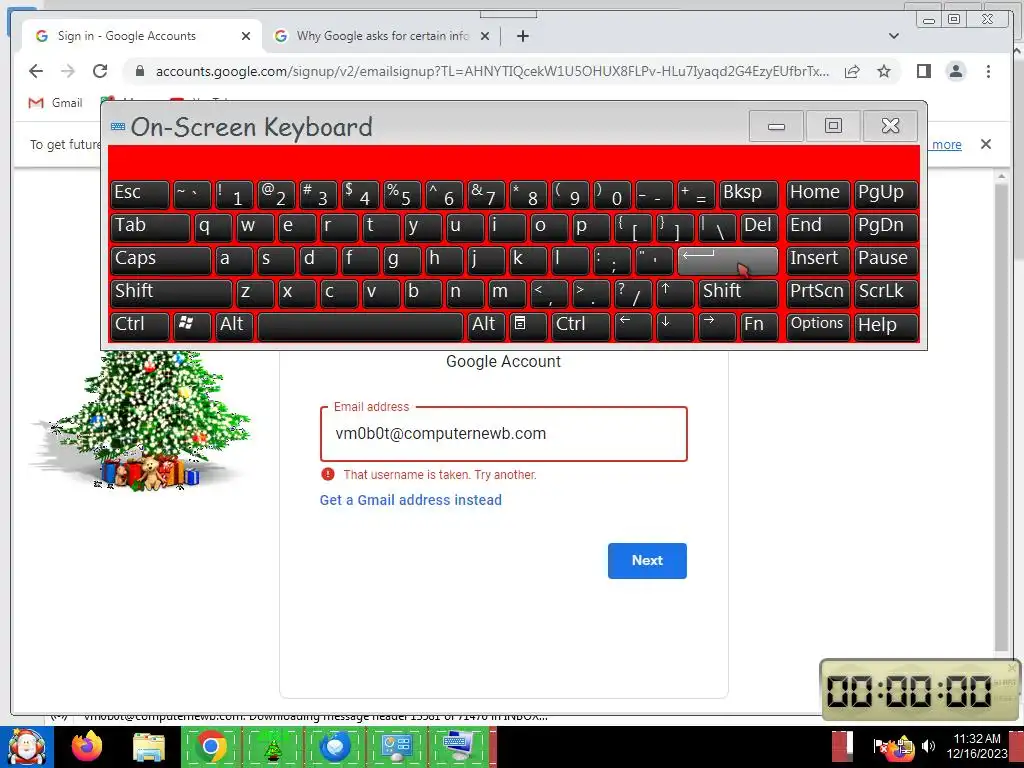Toggle the left Shift key on keyboard
This screenshot has width=1024, height=768.
(x=171, y=292)
